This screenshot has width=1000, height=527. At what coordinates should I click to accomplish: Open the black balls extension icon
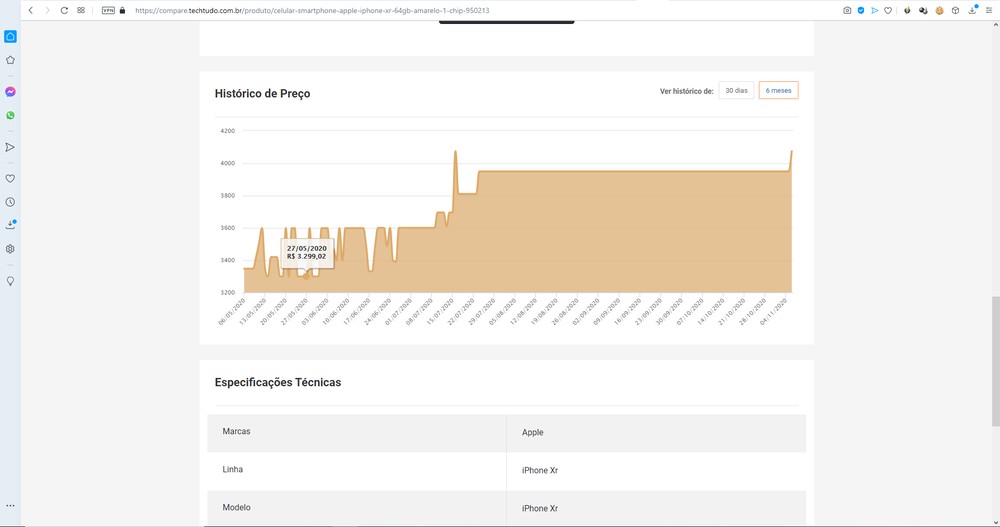[923, 10]
